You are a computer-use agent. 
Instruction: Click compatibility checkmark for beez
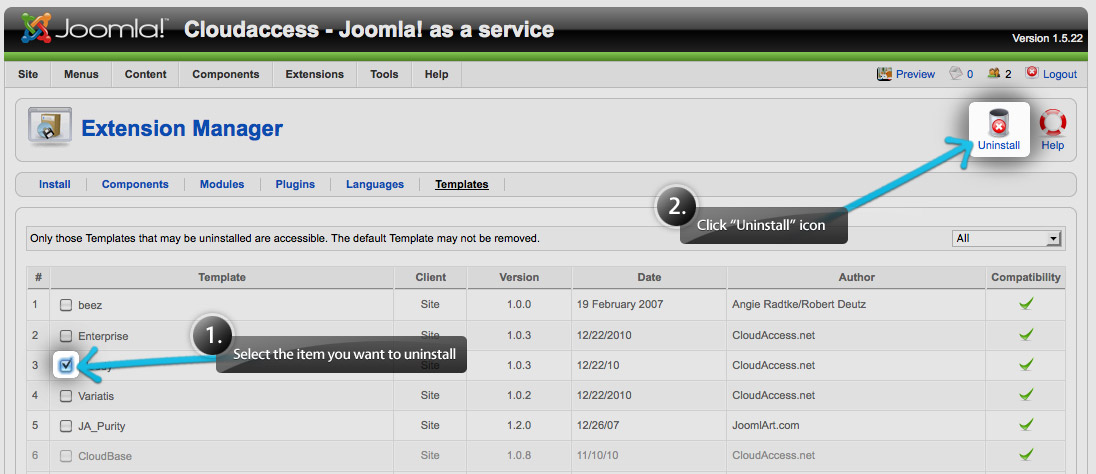point(1026,304)
